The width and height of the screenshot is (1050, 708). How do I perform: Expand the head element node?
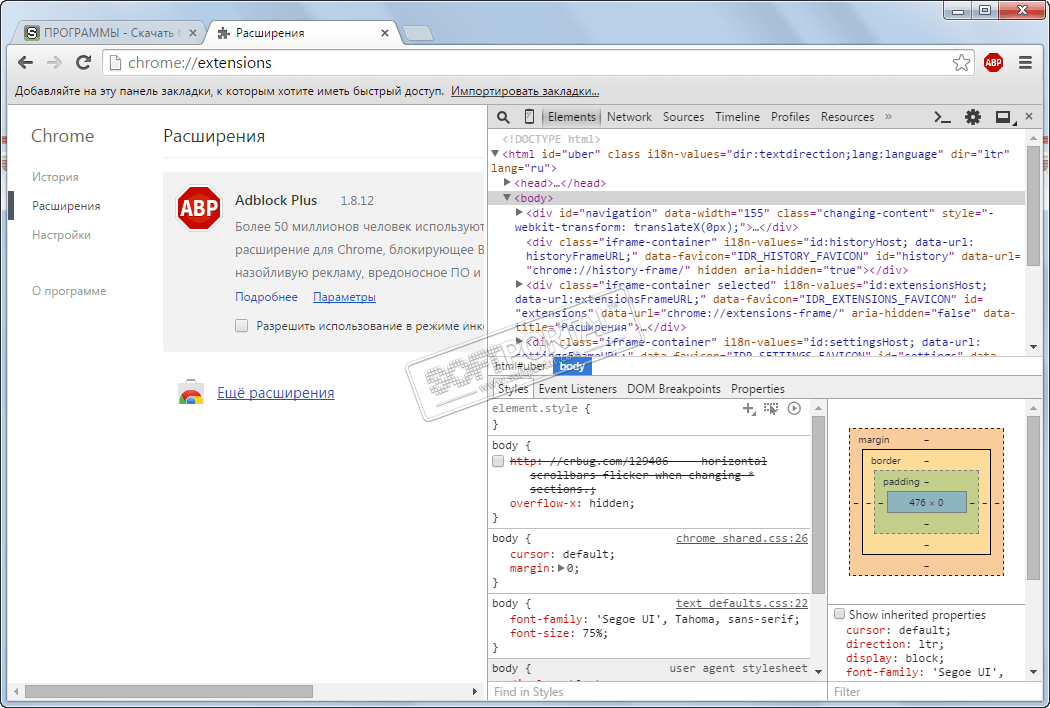[x=508, y=183]
